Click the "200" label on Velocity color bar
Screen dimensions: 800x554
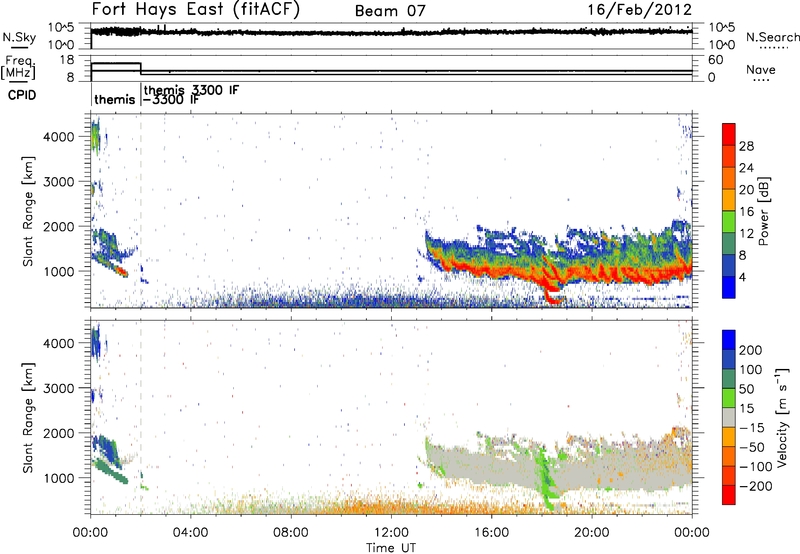(x=751, y=350)
